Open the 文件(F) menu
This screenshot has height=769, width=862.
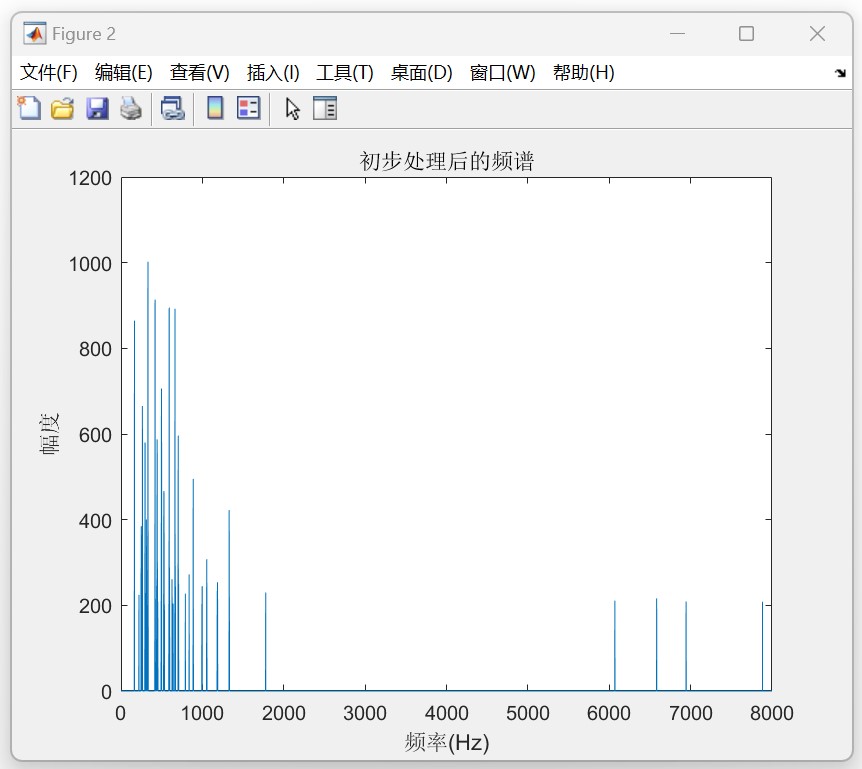pyautogui.click(x=48, y=73)
